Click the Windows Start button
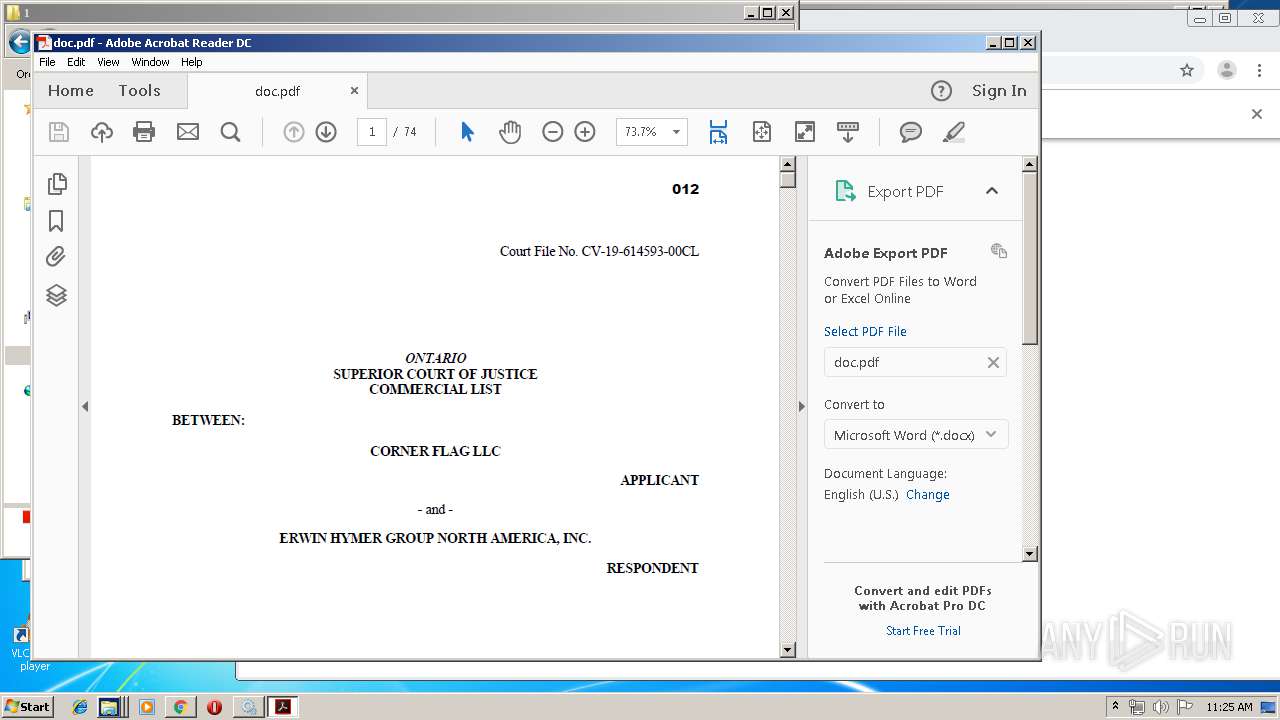The width and height of the screenshot is (1280, 720). click(27, 706)
